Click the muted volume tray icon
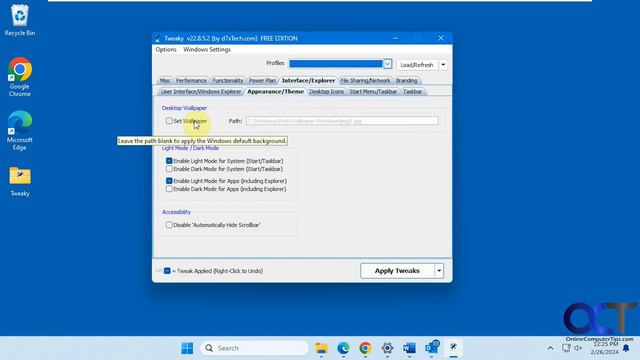 [x=578, y=348]
